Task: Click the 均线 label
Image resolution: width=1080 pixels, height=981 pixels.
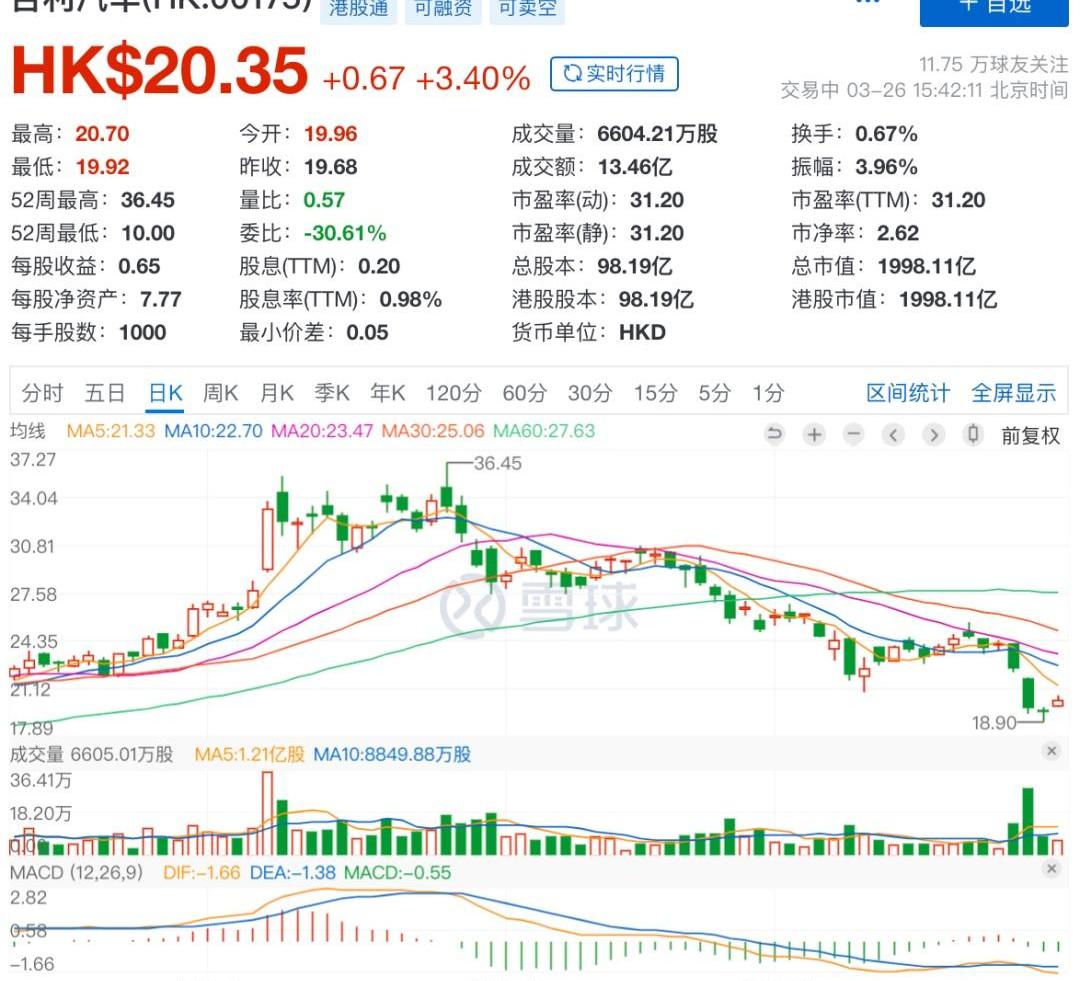Action: (28, 431)
